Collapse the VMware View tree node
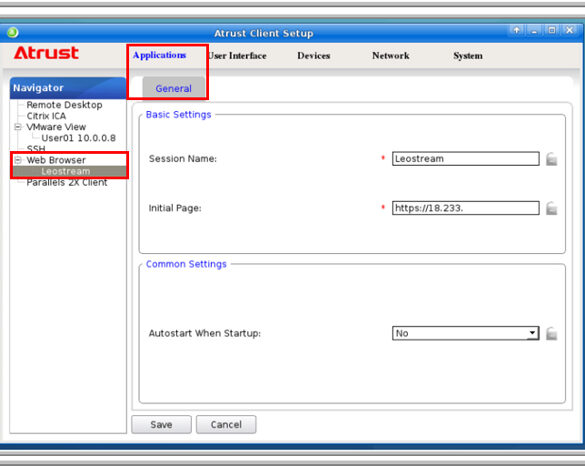This screenshot has width=585, height=466. coord(18,127)
